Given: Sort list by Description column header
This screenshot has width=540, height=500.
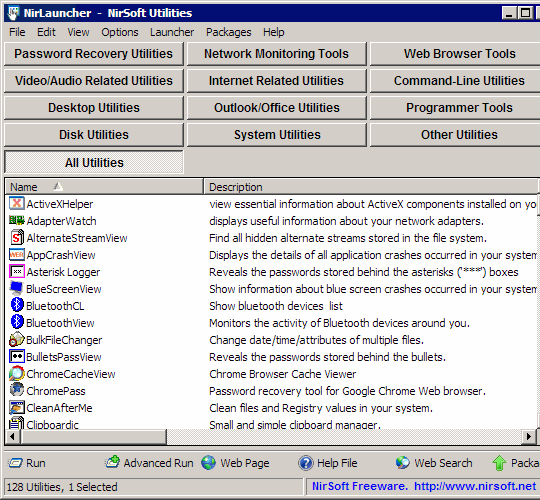Looking at the screenshot, I should pos(371,187).
